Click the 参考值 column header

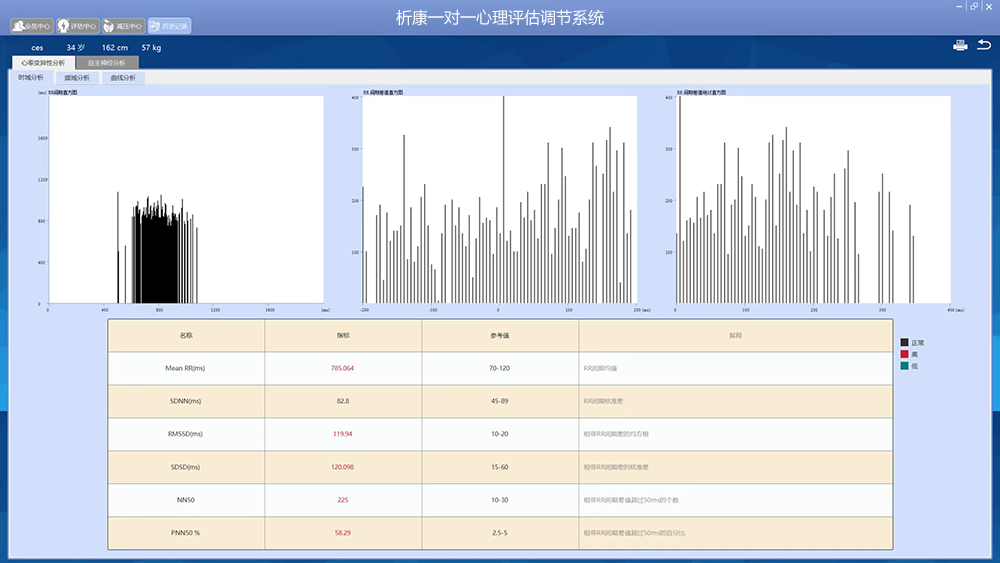tap(500, 335)
